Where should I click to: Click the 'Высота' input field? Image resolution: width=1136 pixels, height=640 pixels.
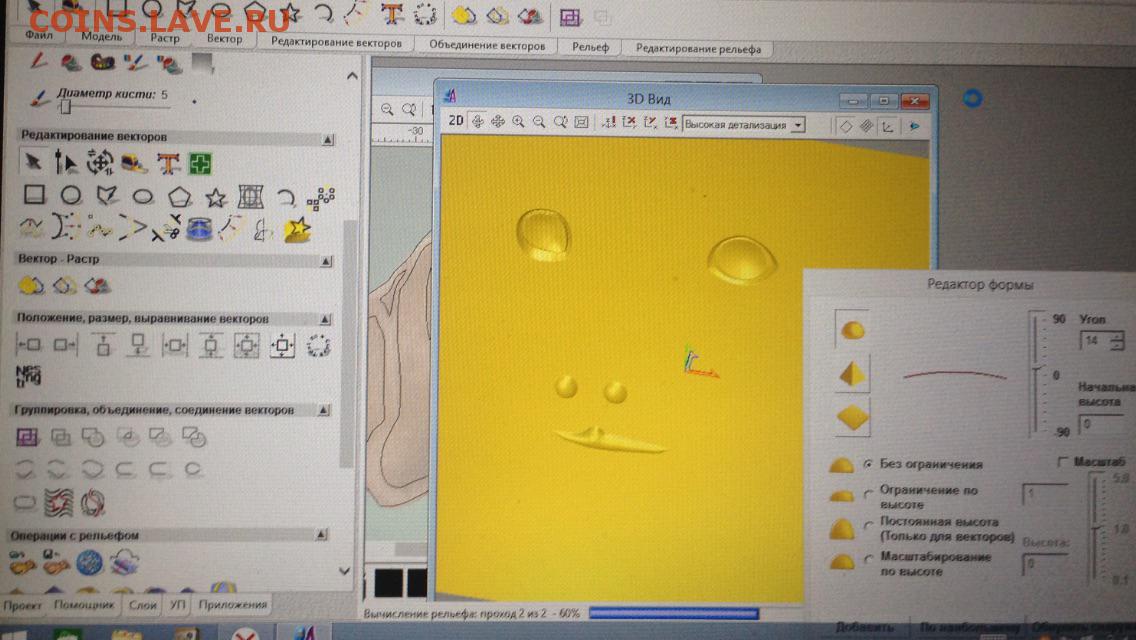coord(1044,563)
